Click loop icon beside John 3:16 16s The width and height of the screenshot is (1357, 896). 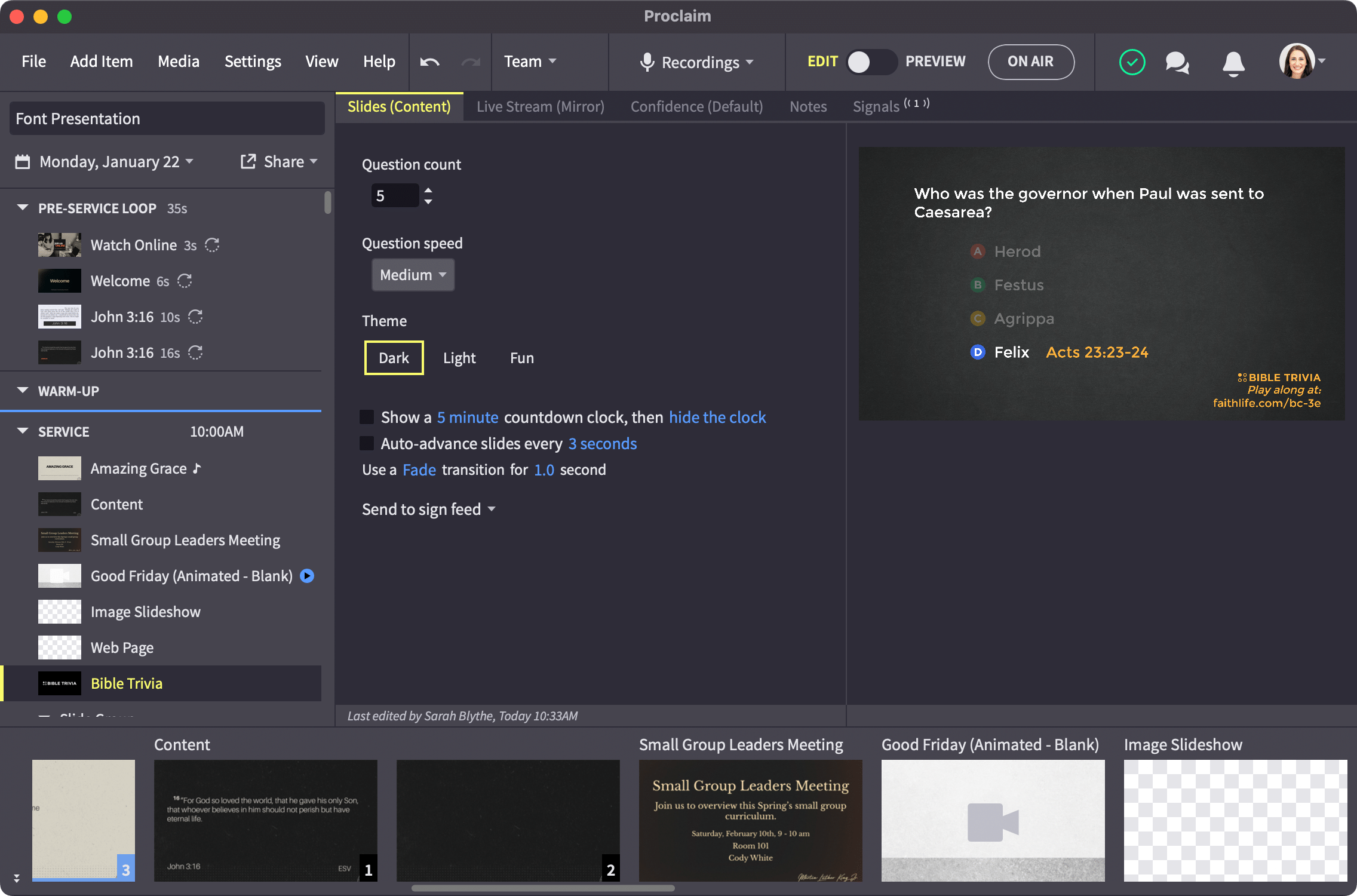(195, 352)
